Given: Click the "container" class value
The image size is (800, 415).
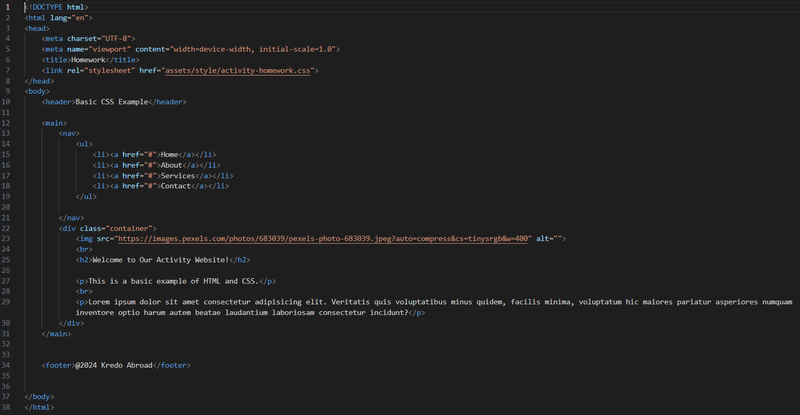Looking at the screenshot, I should tap(129, 228).
